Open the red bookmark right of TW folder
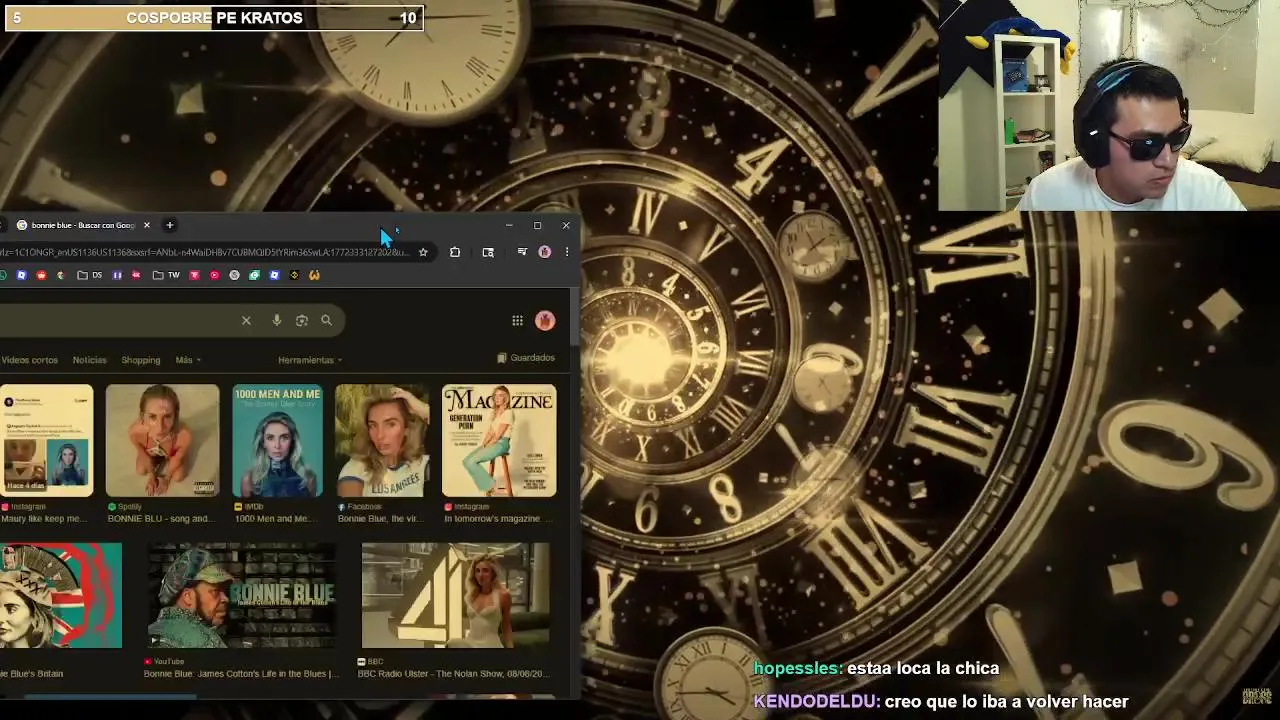The height and width of the screenshot is (720, 1280). 194,275
